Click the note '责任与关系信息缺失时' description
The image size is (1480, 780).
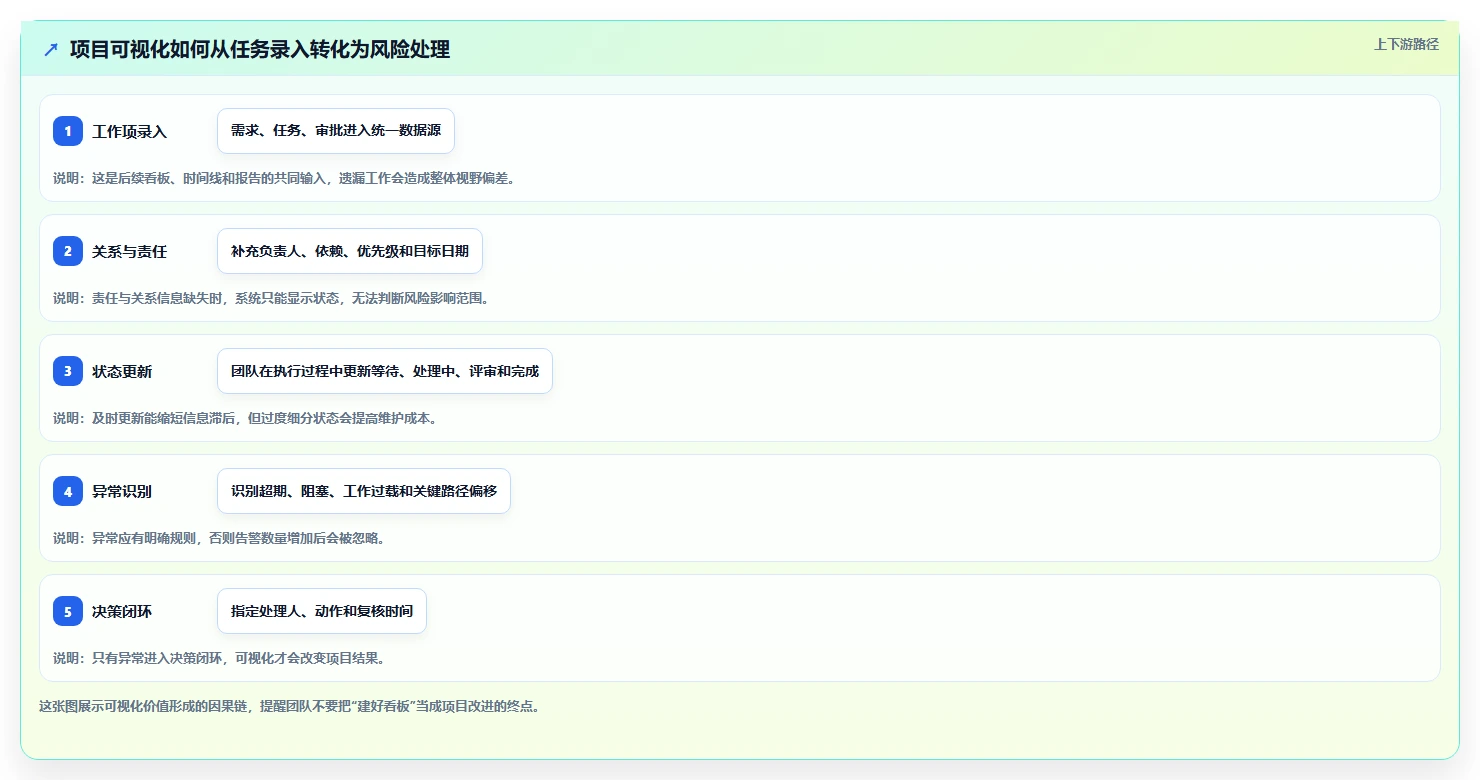[271, 298]
